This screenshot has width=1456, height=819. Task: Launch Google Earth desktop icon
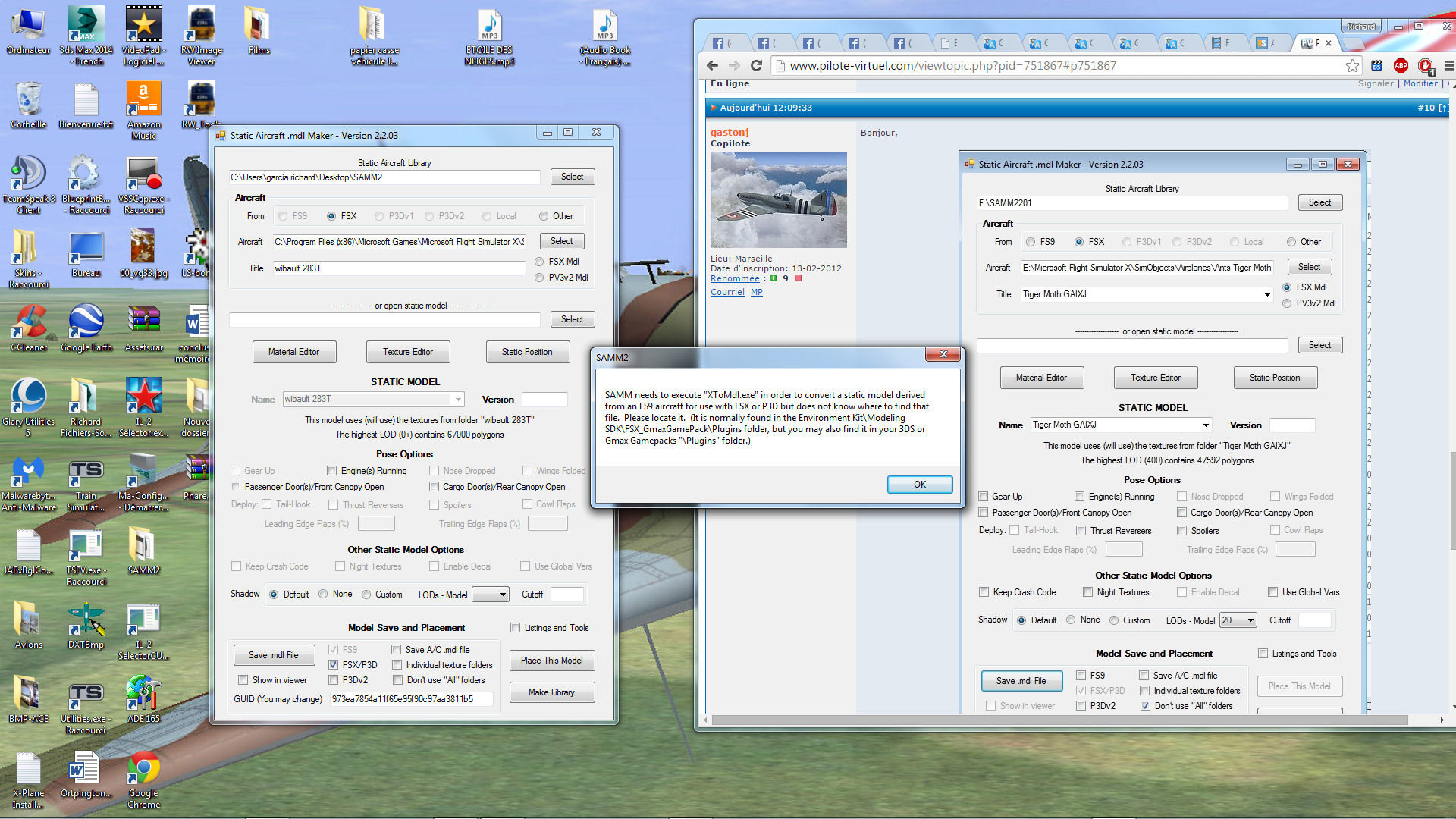point(86,328)
